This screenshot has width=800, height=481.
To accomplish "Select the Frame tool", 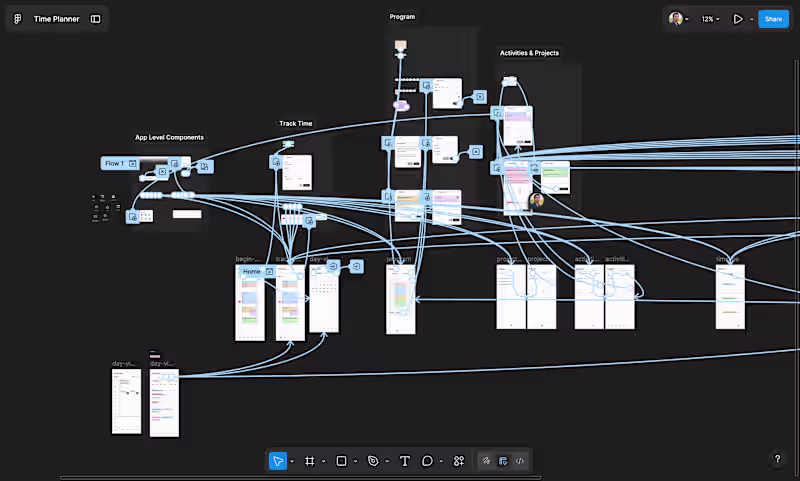I will point(309,461).
